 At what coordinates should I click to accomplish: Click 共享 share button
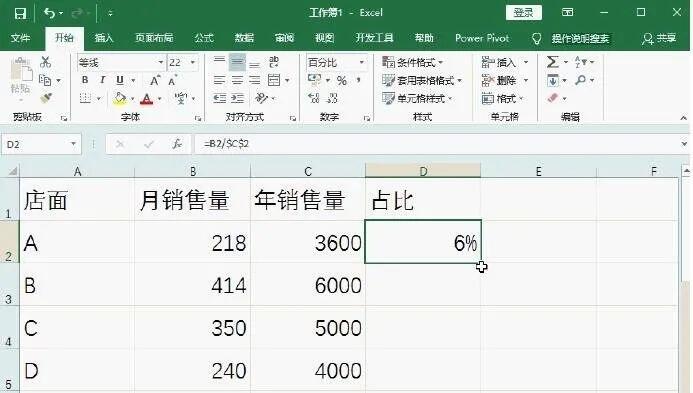click(659, 38)
